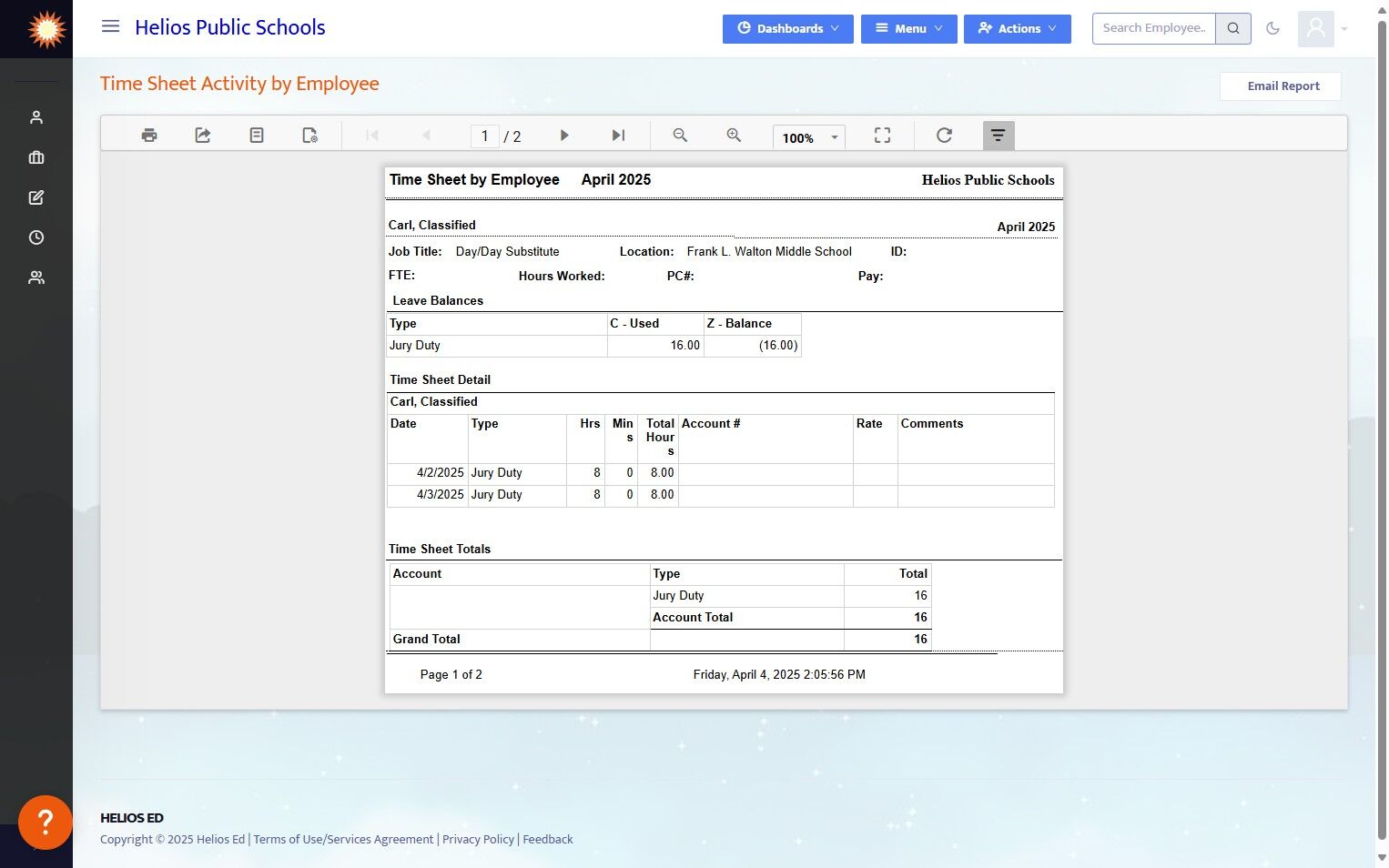Click the Email Report button
1389x868 pixels.
[x=1282, y=86]
